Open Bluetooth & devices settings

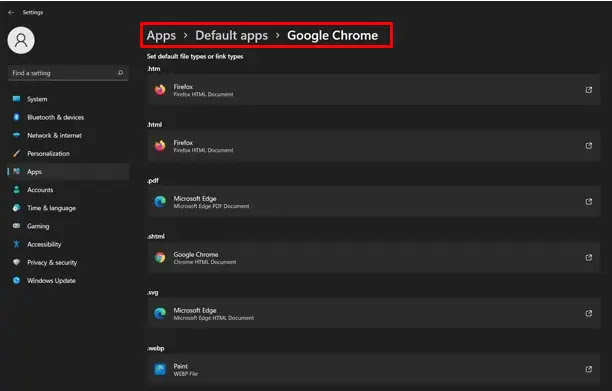[68, 117]
